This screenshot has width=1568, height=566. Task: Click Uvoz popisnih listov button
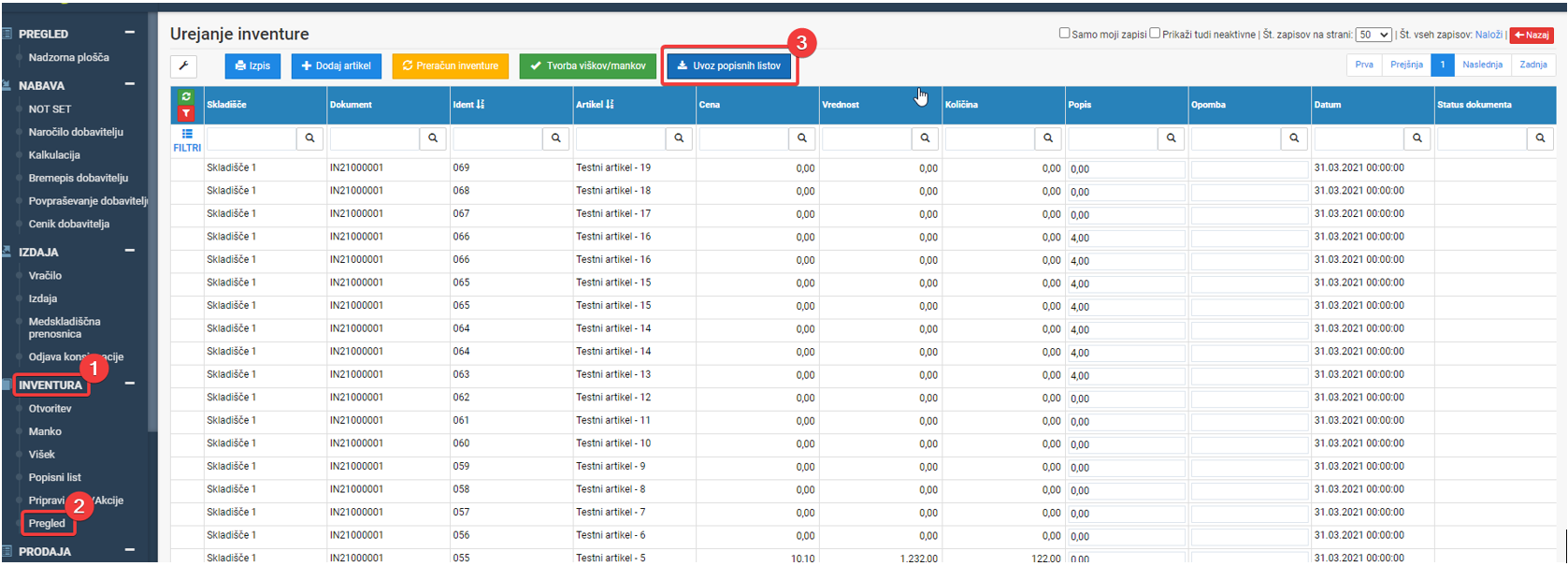[728, 65]
